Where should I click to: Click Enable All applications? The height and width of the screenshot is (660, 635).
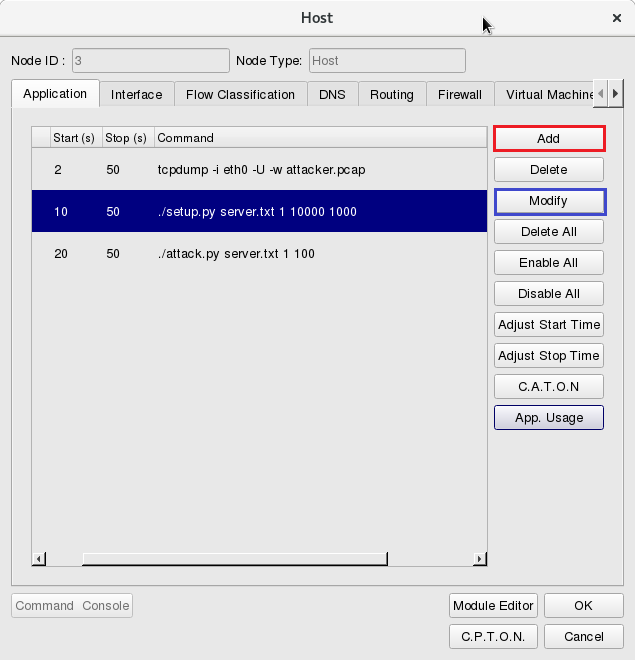[549, 263]
